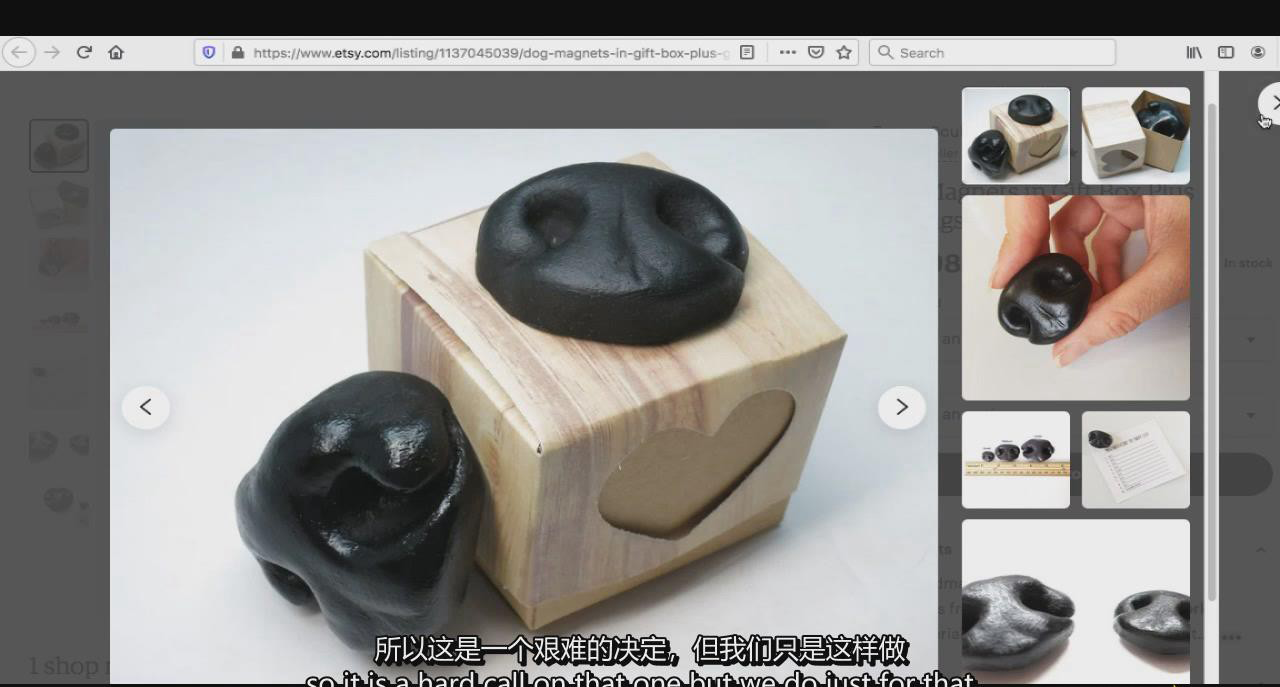Select thumbnail of hand holding nose
The width and height of the screenshot is (1280, 687).
(x=1076, y=298)
